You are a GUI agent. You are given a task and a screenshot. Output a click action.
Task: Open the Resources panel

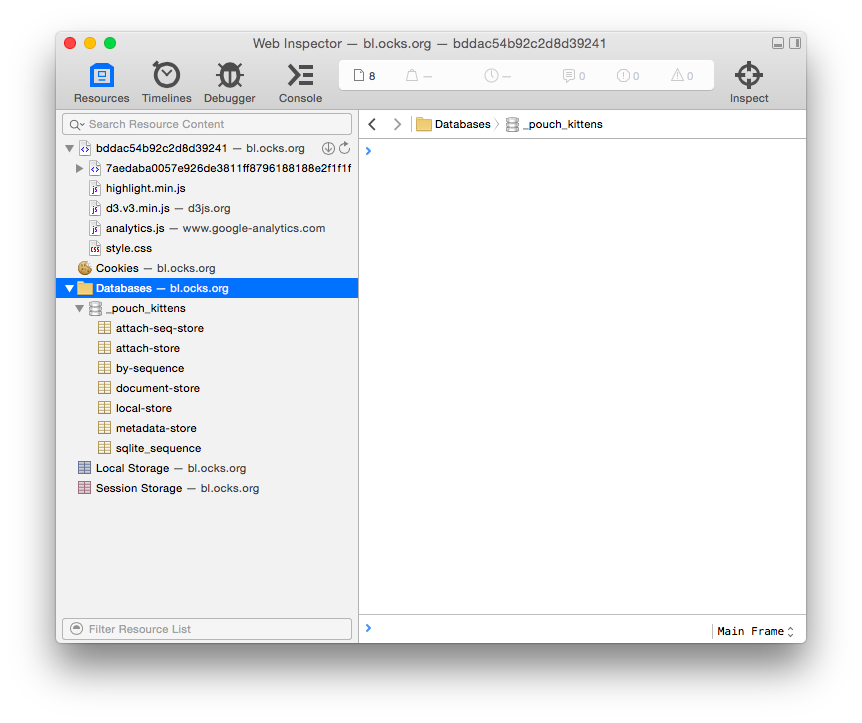pos(101,83)
